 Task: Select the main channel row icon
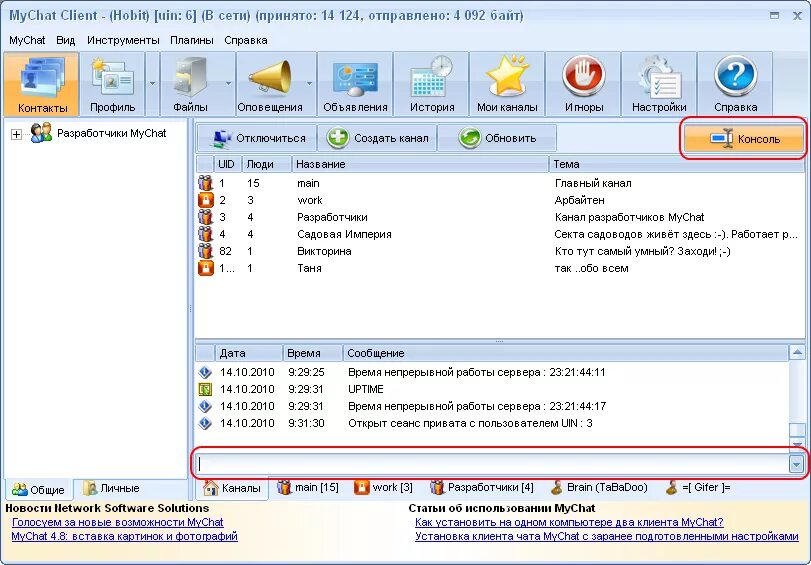[x=205, y=183]
